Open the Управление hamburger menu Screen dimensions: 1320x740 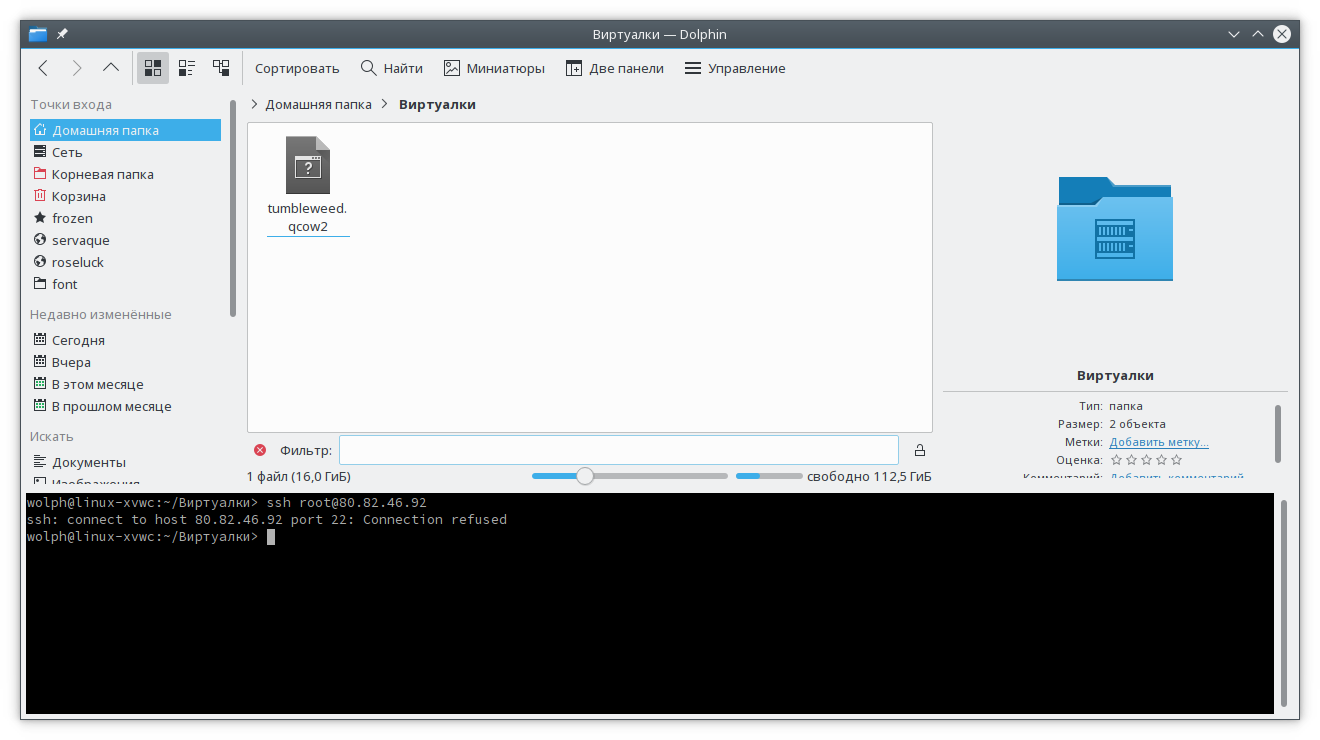point(735,68)
